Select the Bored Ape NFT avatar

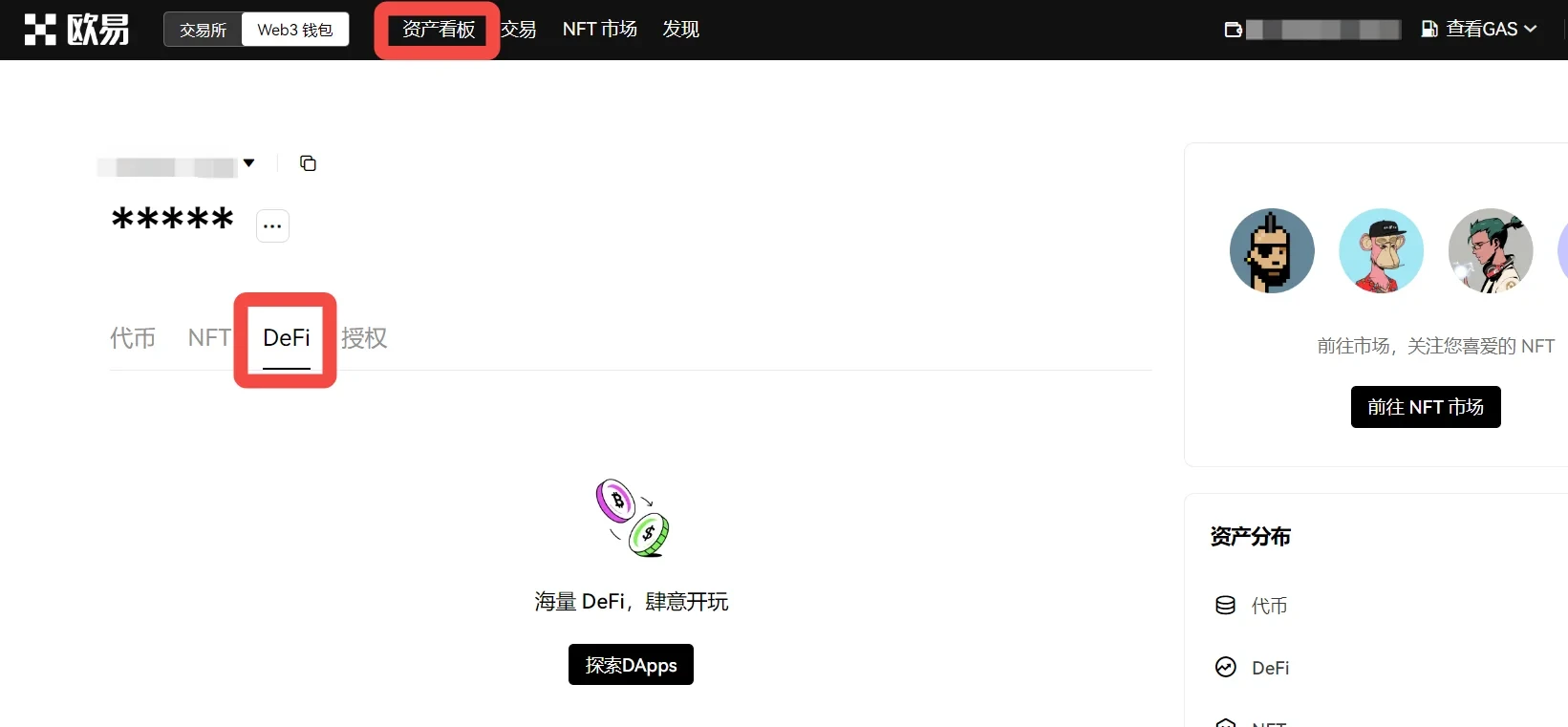point(1381,251)
